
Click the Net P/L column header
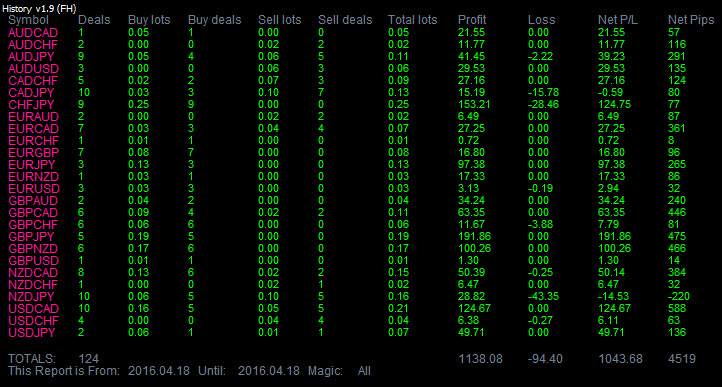(x=618, y=20)
